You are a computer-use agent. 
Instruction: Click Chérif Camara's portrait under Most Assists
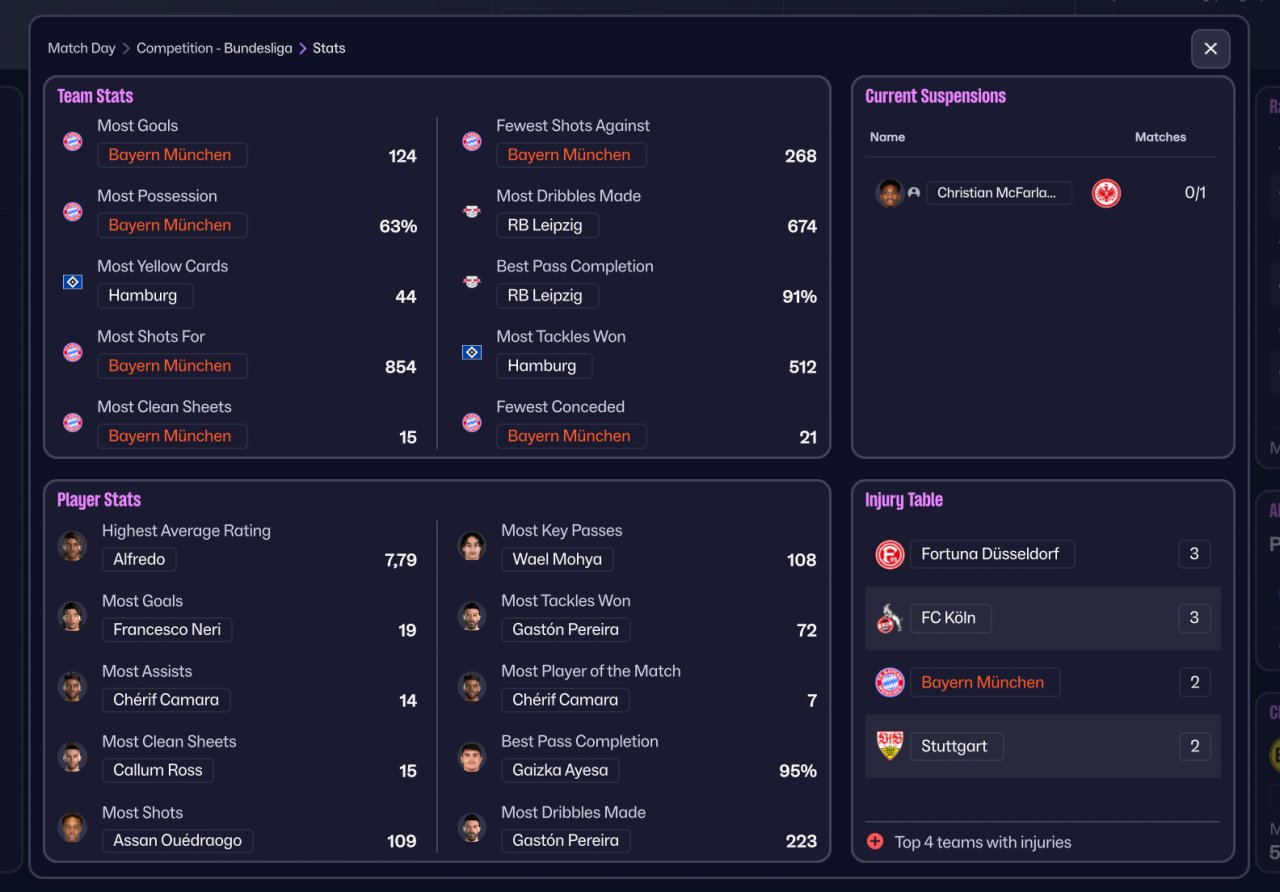pyautogui.click(x=72, y=687)
